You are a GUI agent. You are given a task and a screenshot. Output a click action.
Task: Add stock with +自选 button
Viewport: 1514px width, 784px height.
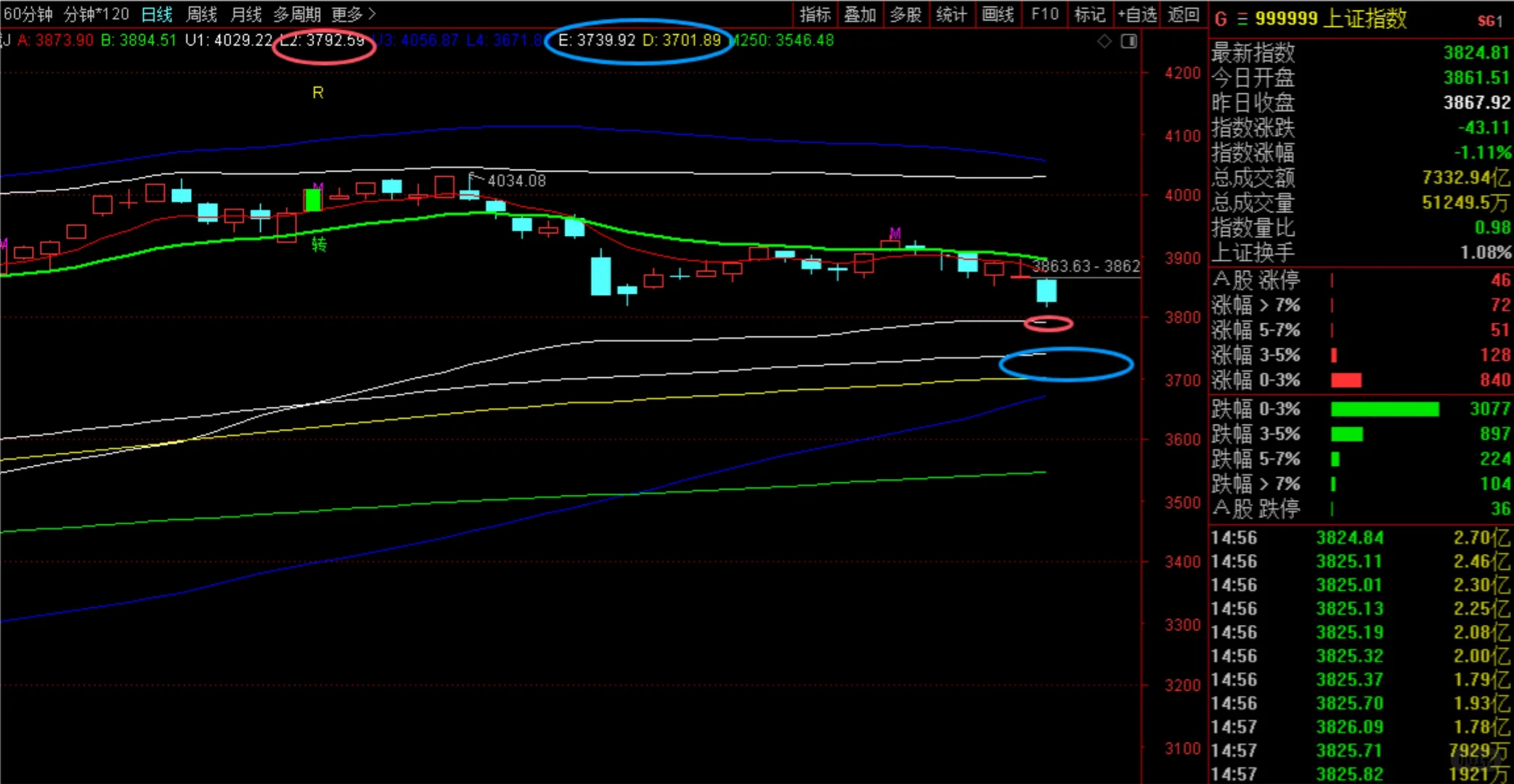[1137, 14]
